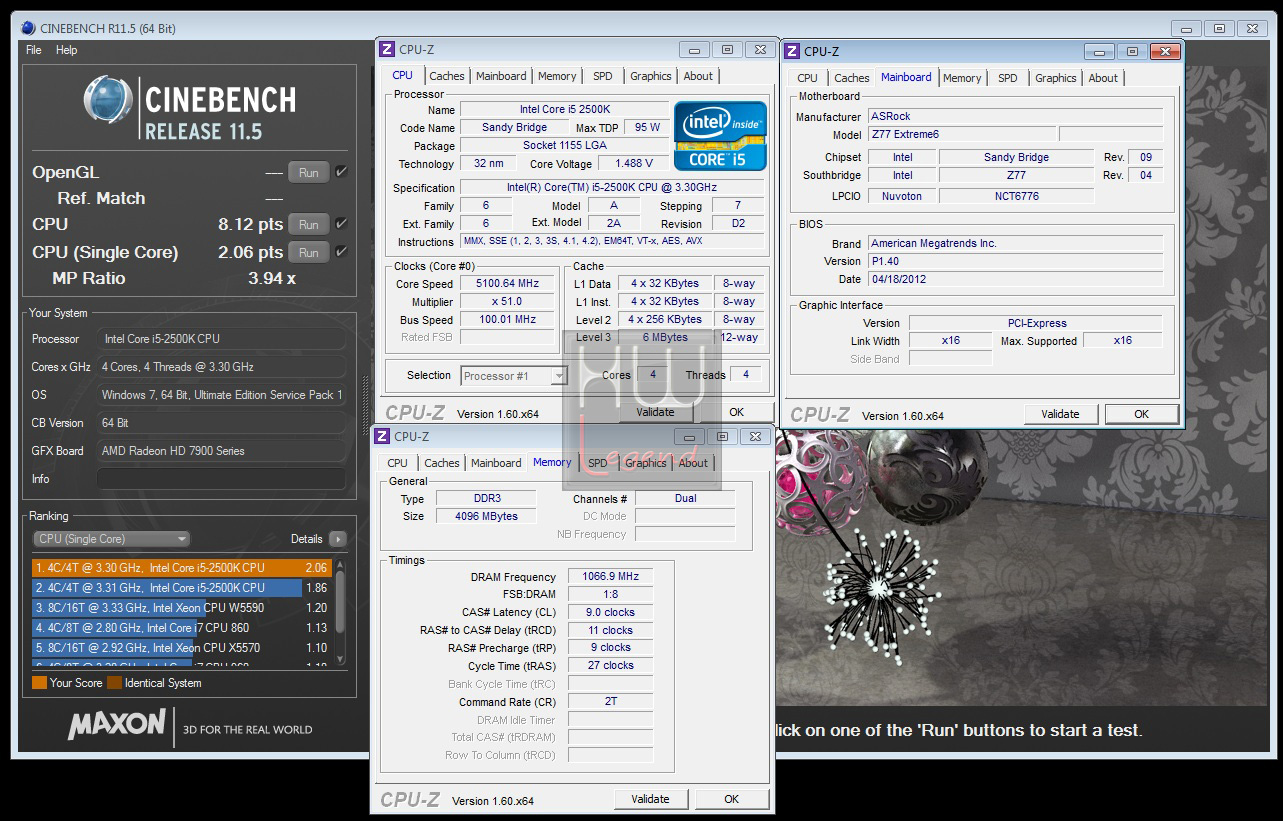This screenshot has width=1283, height=821.
Task: Select Graphics tab in Mainboard window
Action: coord(1056,78)
